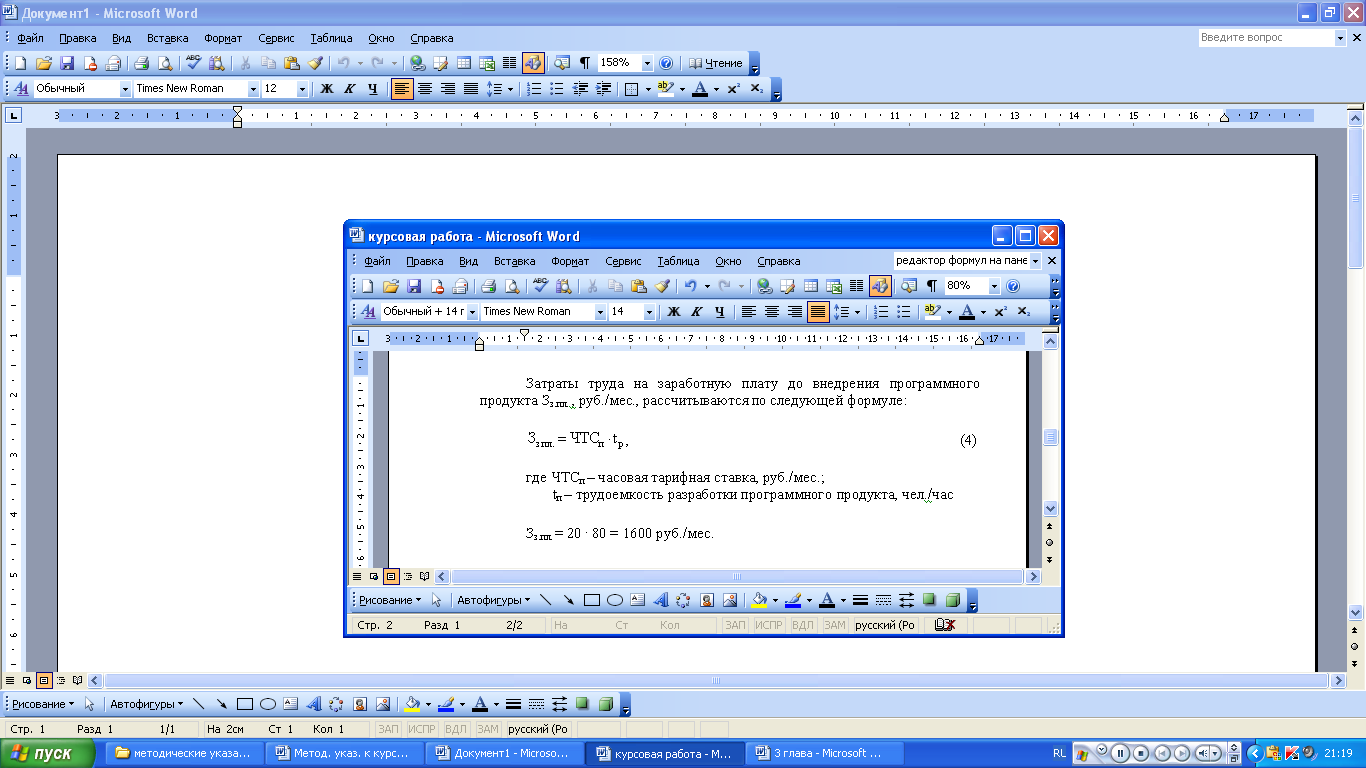Screen dimensions: 1366x768
Task: Click Increase Indent in Документ1 formatting bar
Action: 603,89
